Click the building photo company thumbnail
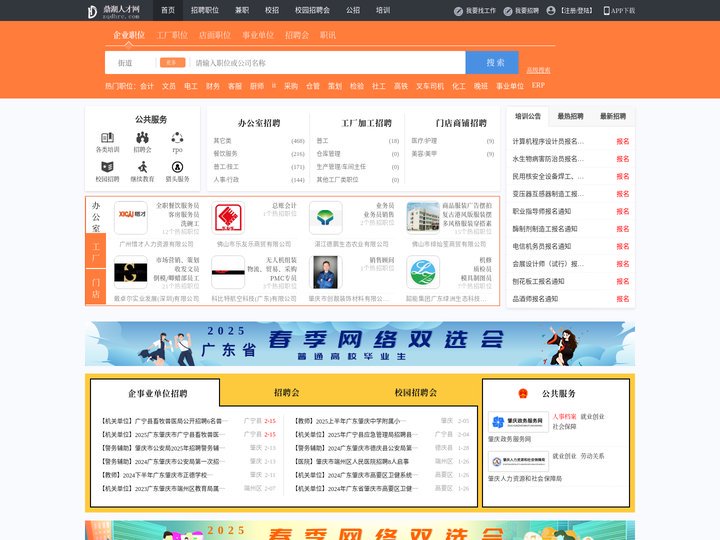Viewport: 720px width, 540px height. point(423,218)
